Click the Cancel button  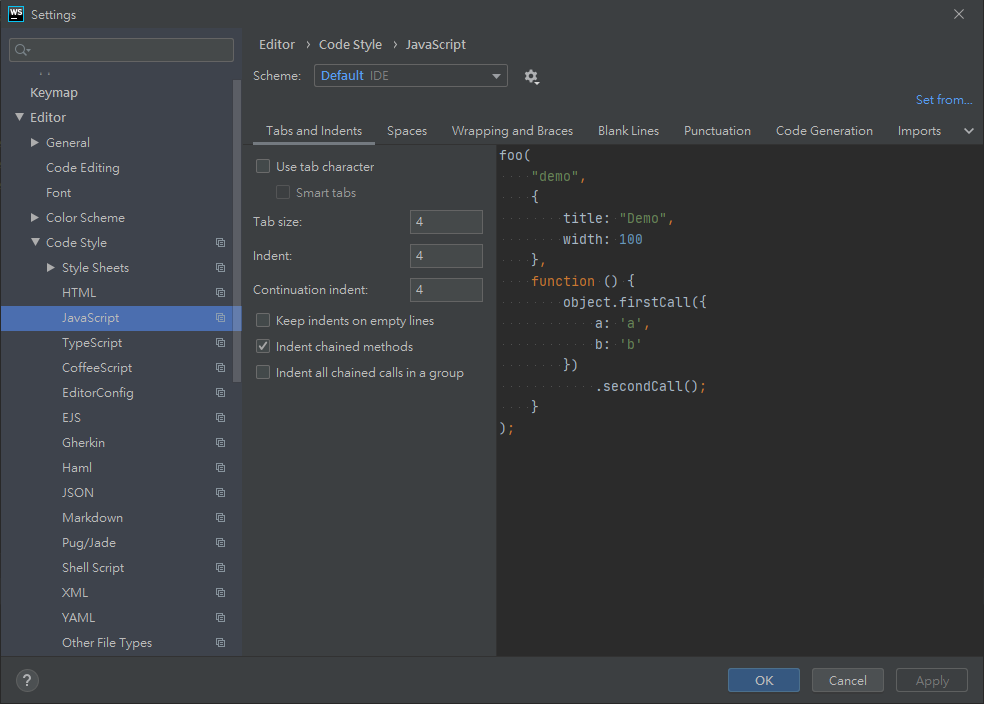pos(847,681)
